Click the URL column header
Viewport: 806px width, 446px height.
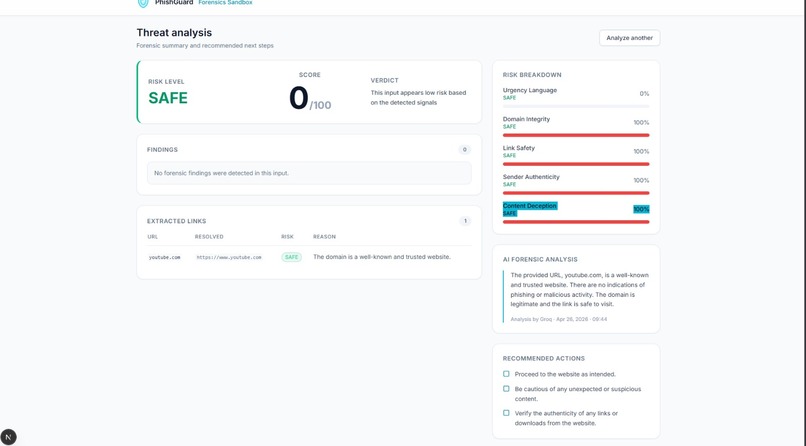[x=153, y=237]
